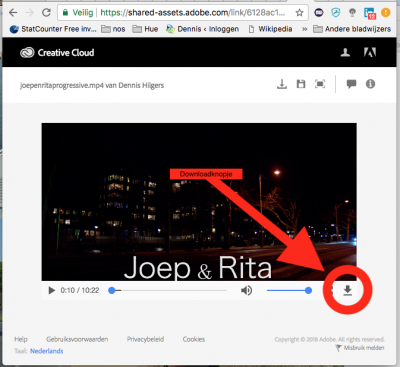Open the Dennis < Inloggen bookmark

[203, 29]
